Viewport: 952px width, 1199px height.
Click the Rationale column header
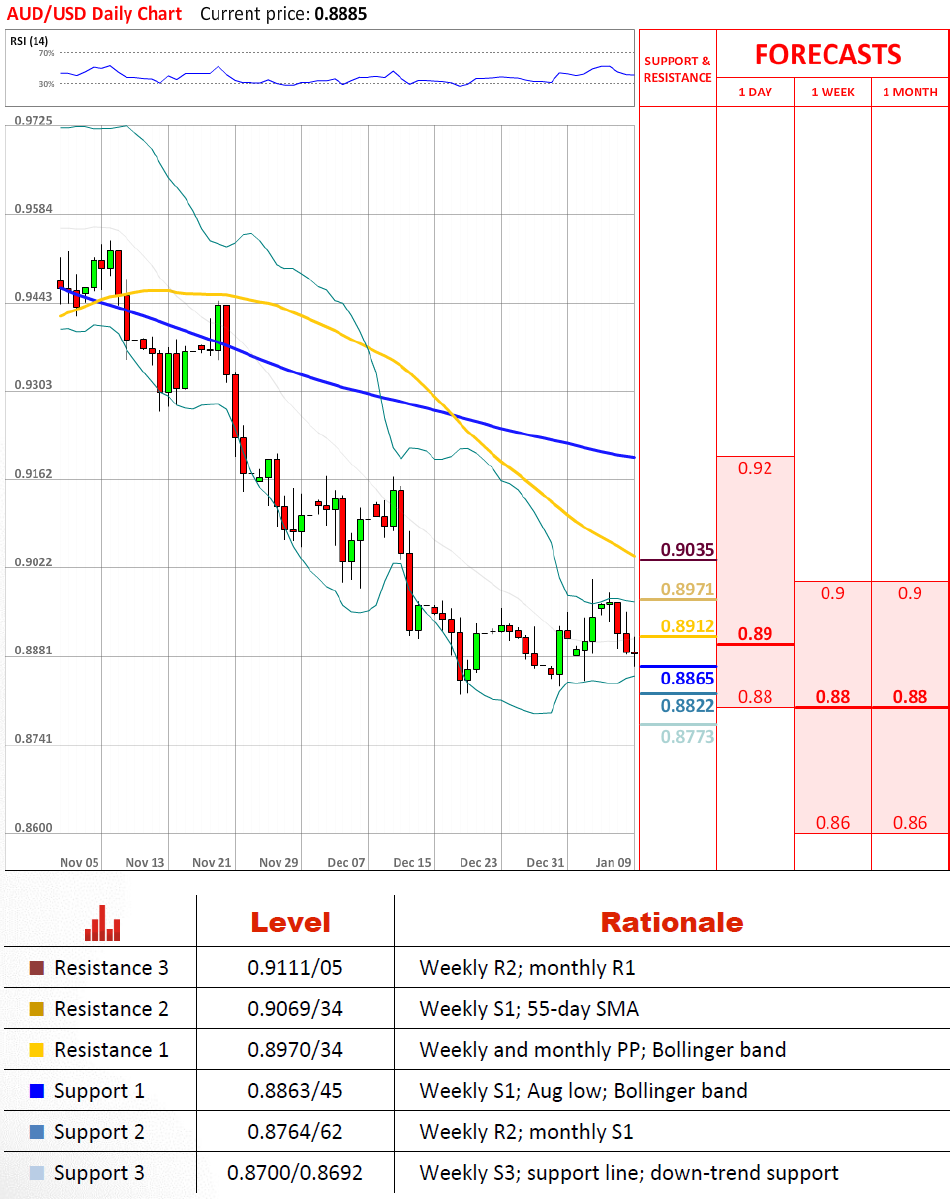(x=671, y=922)
